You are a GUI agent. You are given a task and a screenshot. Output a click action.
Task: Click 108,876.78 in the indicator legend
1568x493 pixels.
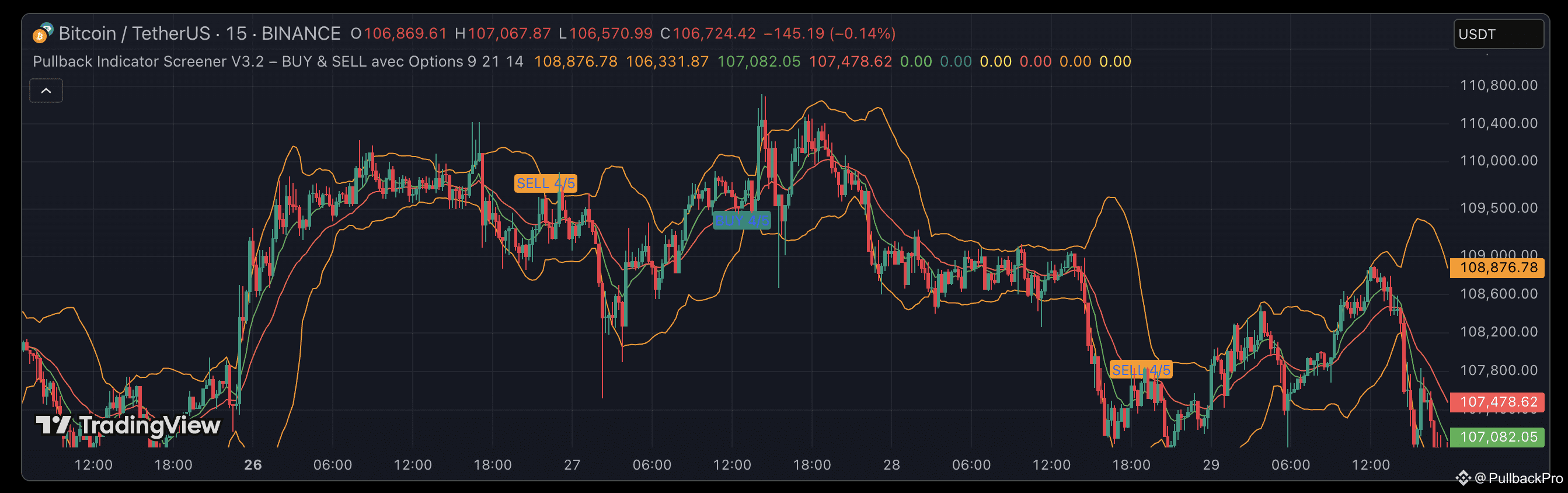[576, 61]
